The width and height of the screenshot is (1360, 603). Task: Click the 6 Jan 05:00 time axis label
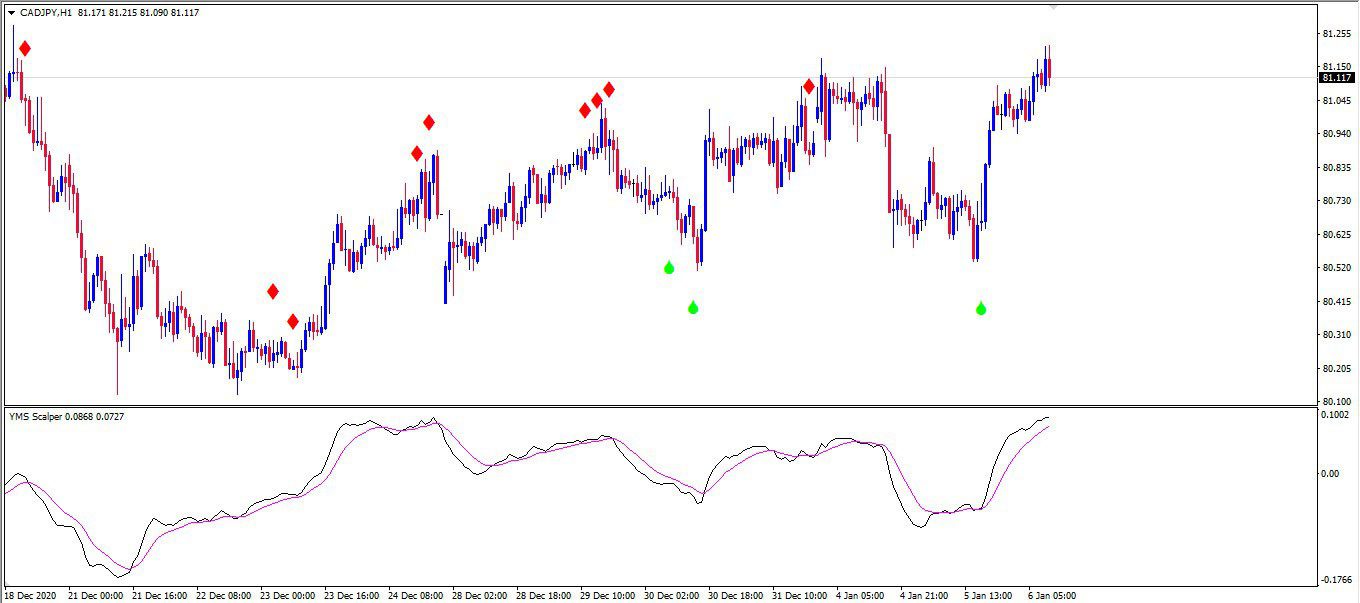[1052, 595]
